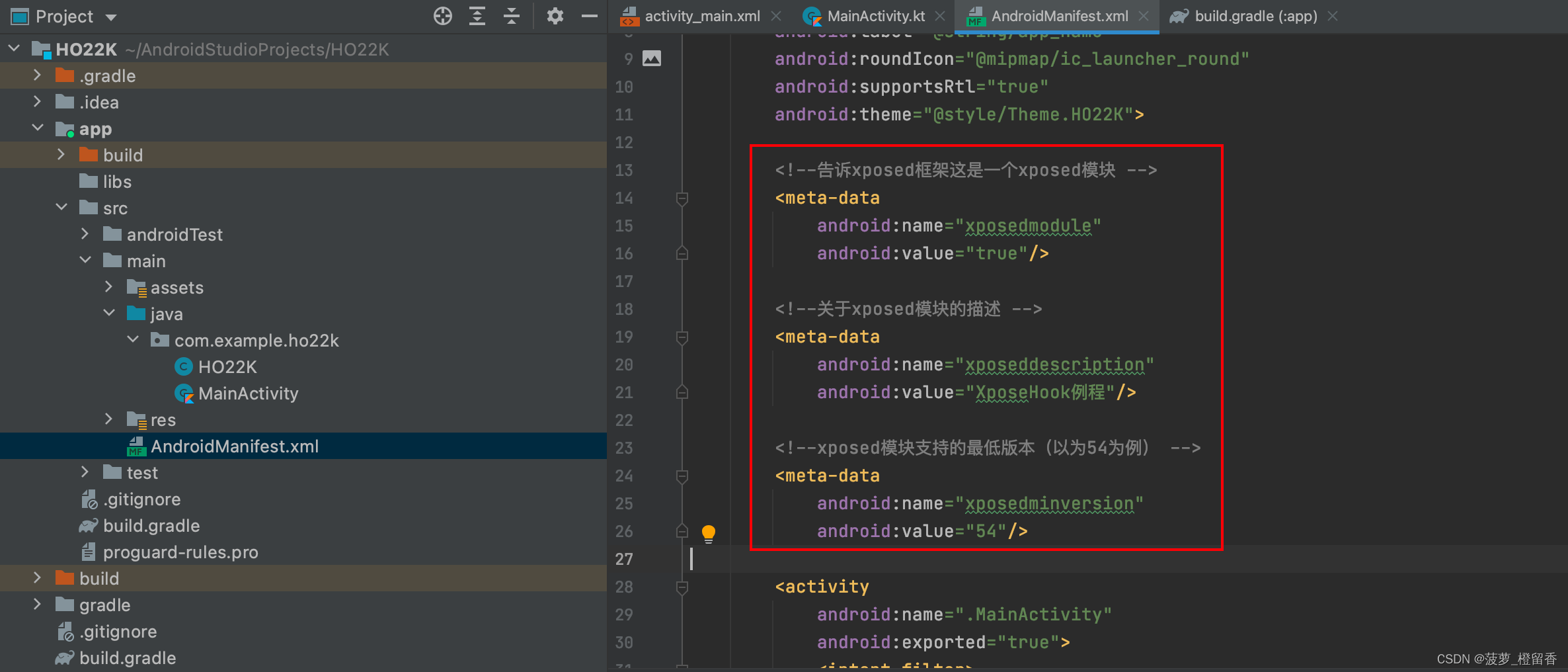
Task: Collapse the HO22K project root node
Action: point(14,48)
